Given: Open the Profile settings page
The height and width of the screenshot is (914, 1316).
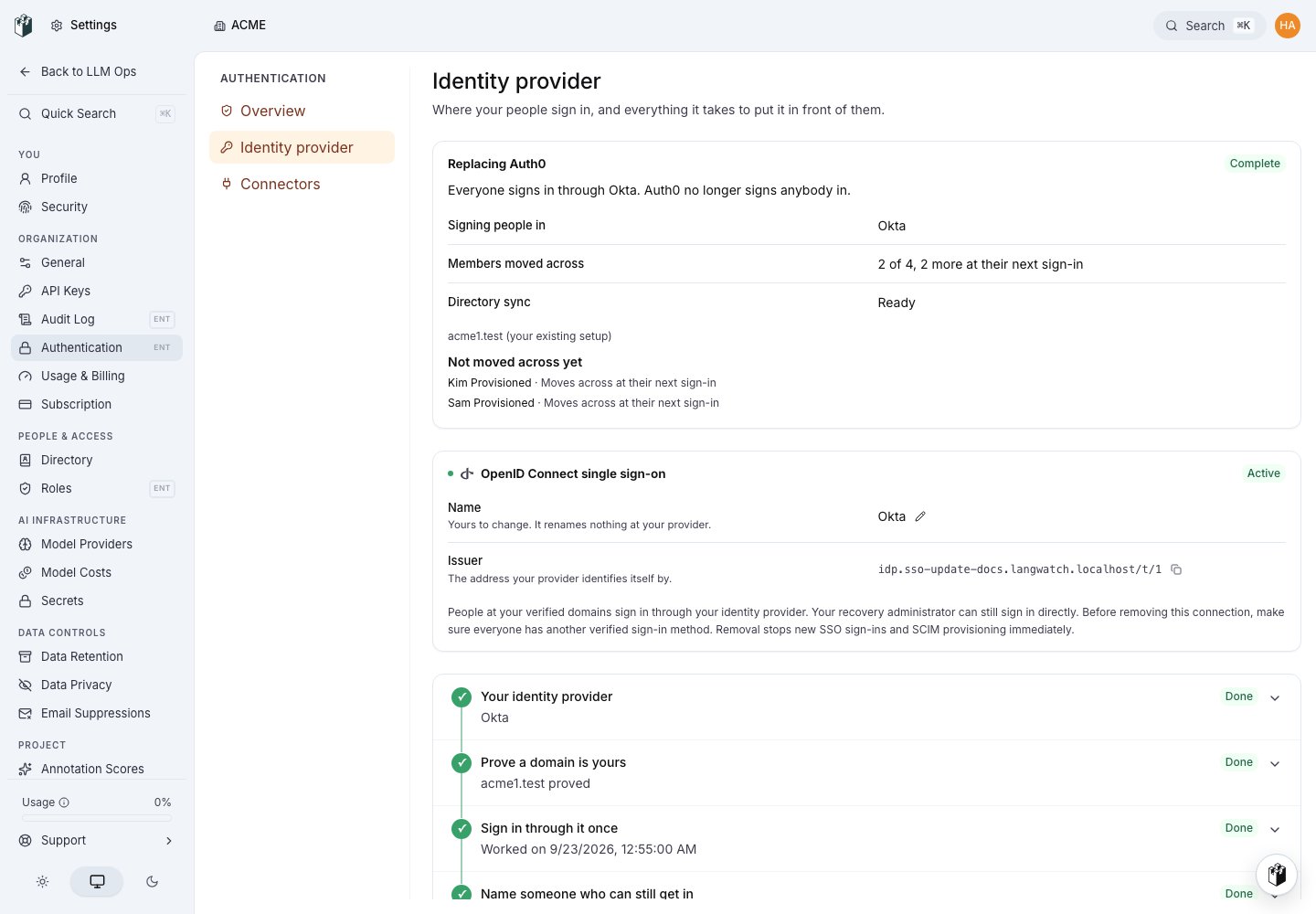Looking at the screenshot, I should click(x=97, y=178).
